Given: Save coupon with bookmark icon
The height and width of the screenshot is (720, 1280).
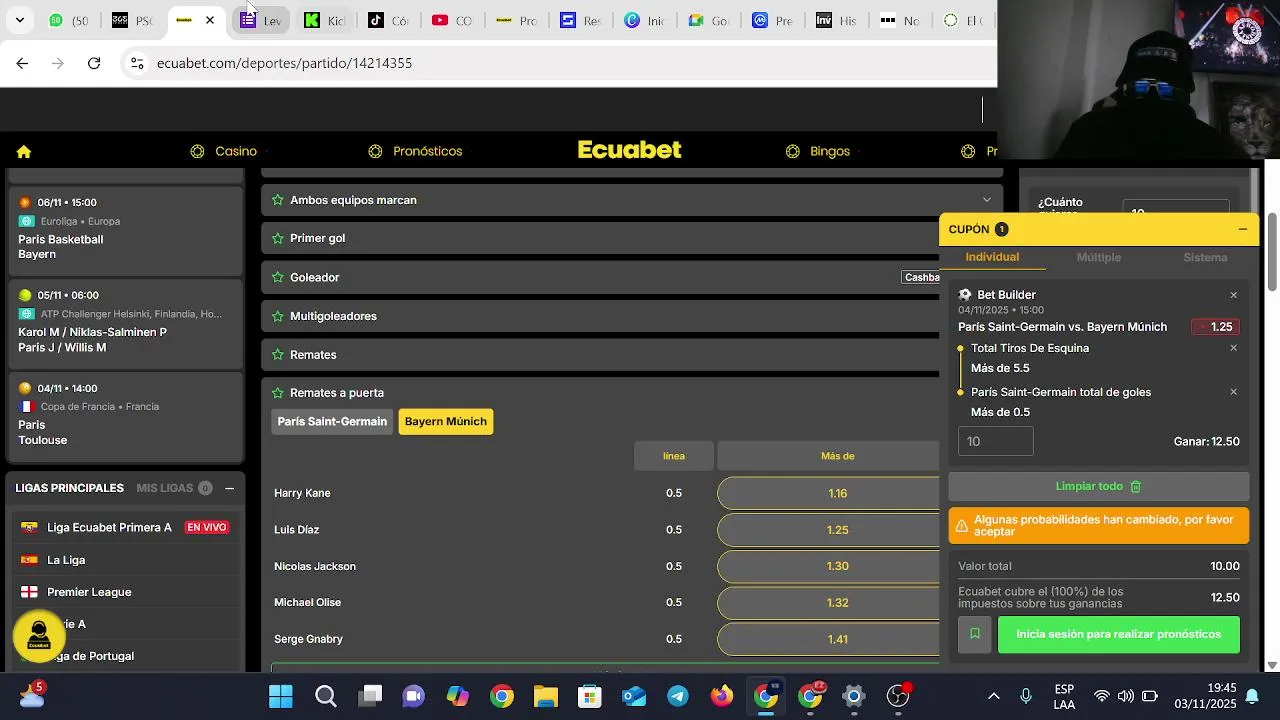Looking at the screenshot, I should point(974,634).
